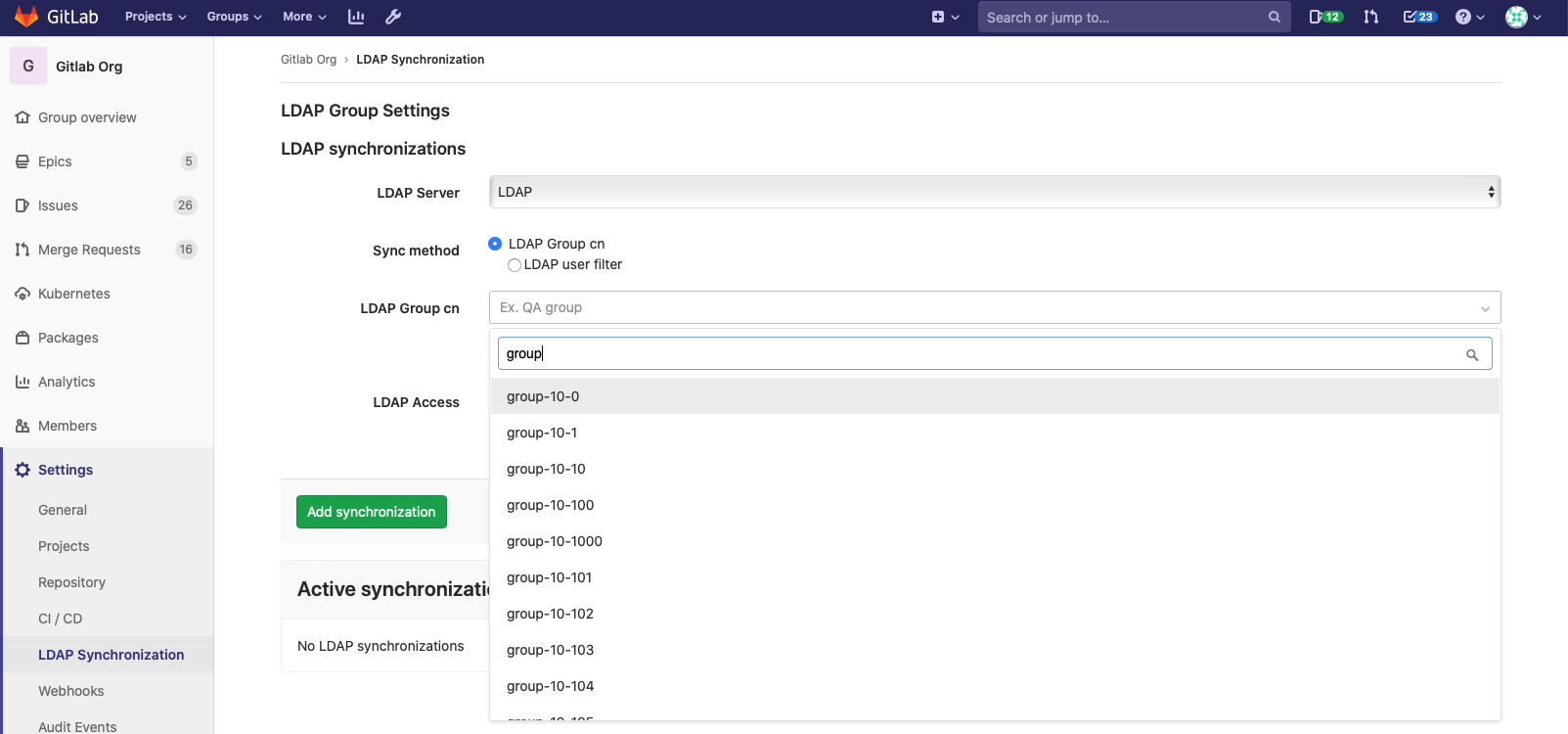Viewport: 1568px width, 734px height.
Task: Select the LDAP Group cn radio button
Action: (x=495, y=244)
